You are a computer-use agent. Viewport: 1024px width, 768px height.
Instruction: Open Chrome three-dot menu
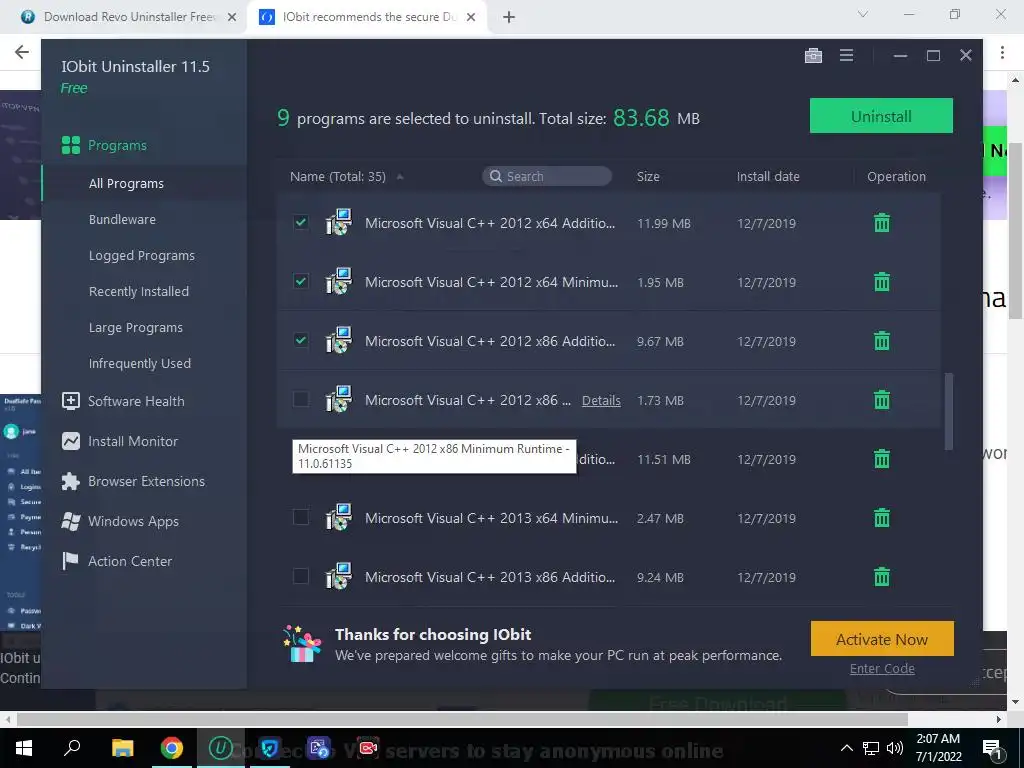pos(1002,52)
